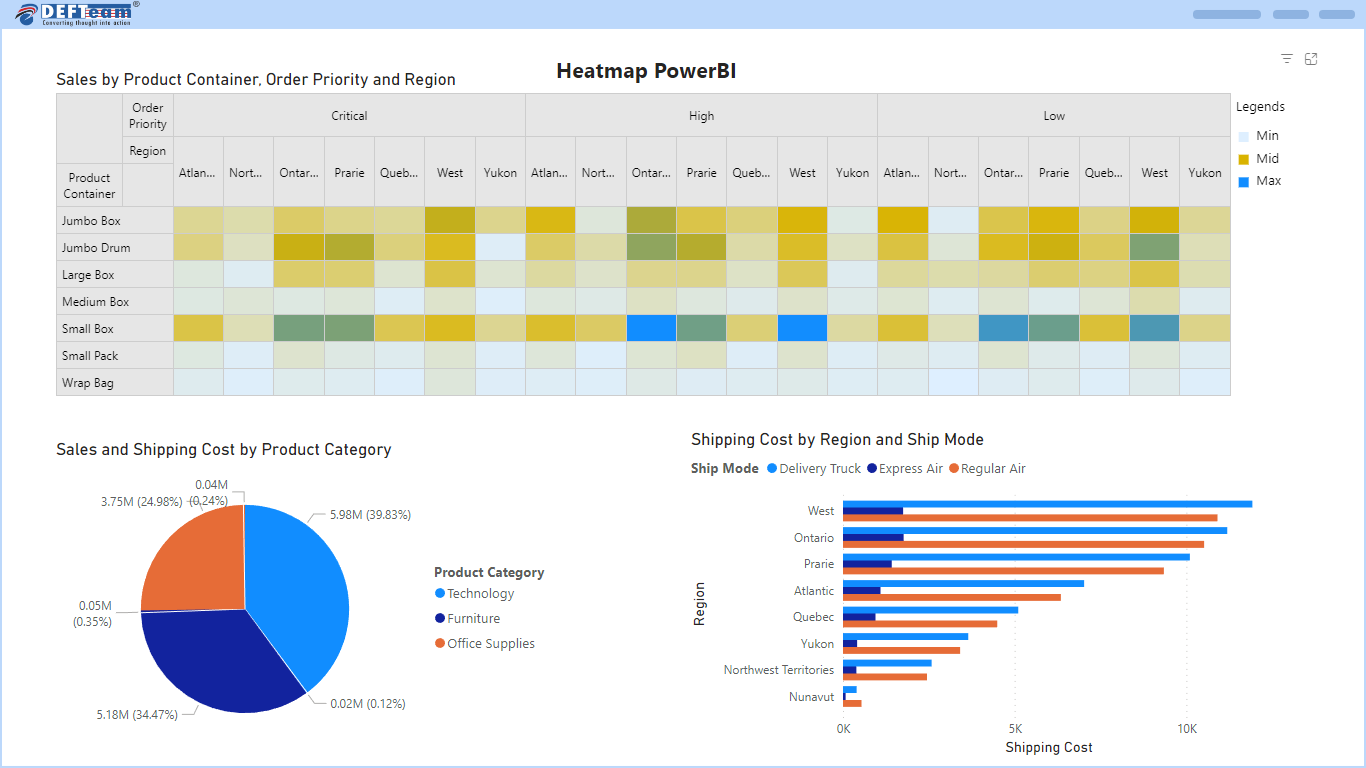Select Furniture in the Product Category legend

click(x=467, y=619)
